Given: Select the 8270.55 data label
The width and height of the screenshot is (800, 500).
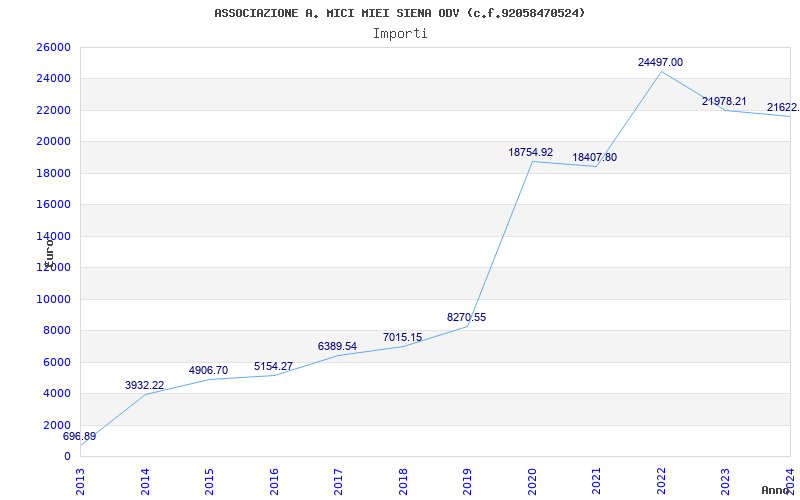Looking at the screenshot, I should [x=466, y=317].
